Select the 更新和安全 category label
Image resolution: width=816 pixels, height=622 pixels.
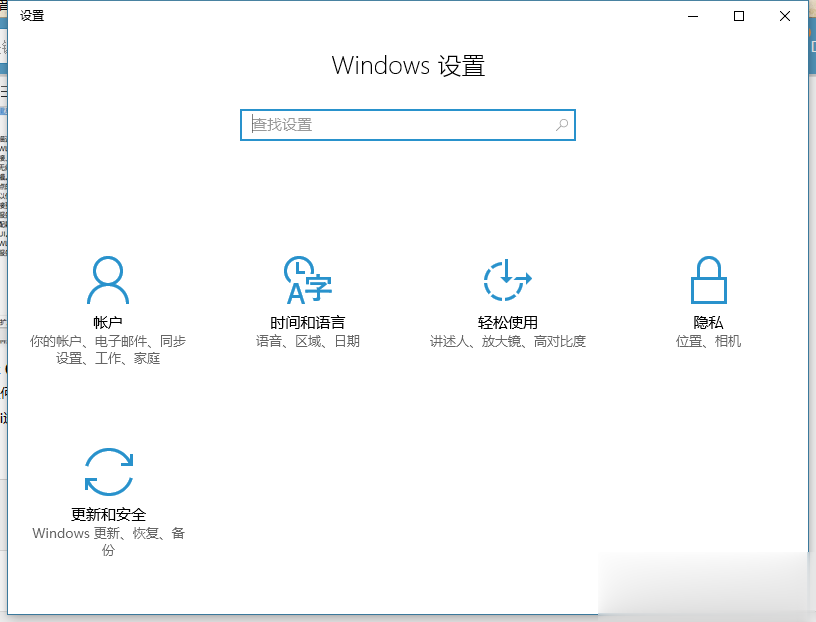108,512
